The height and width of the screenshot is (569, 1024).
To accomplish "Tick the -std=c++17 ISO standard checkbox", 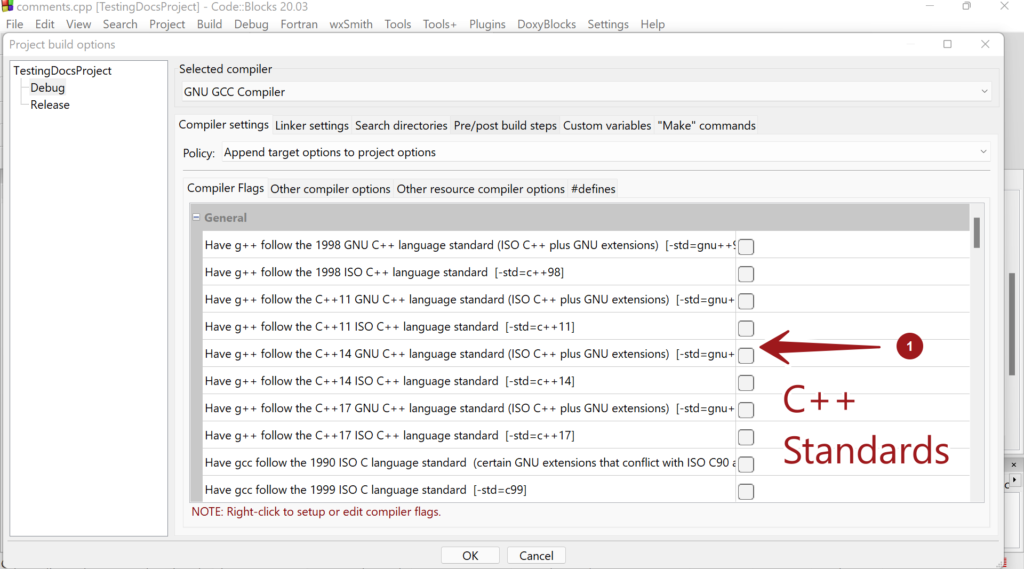I will pos(746,437).
